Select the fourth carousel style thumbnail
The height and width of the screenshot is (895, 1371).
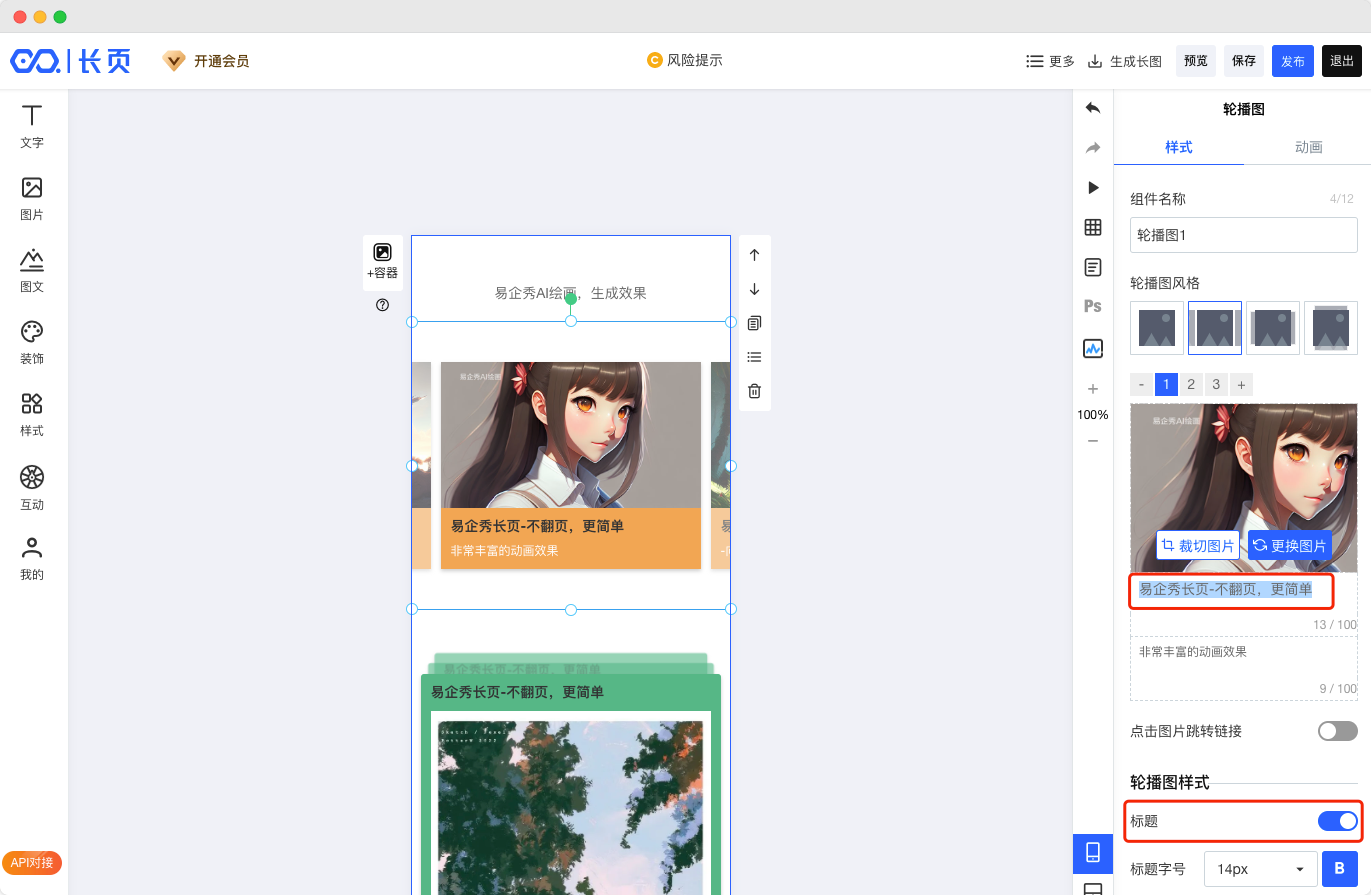1331,328
